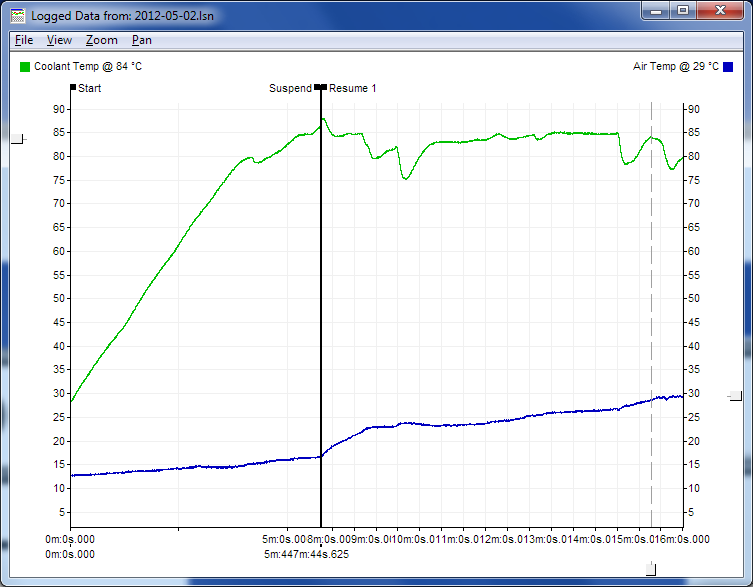Click the blue Air Temp color swatch
This screenshot has height=587, width=753.
pyautogui.click(x=728, y=67)
